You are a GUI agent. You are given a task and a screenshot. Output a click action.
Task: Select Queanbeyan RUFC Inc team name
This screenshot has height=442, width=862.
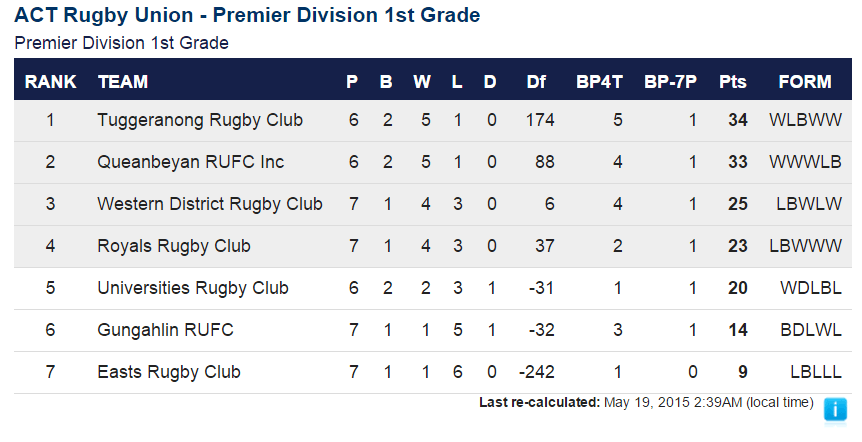tap(190, 162)
